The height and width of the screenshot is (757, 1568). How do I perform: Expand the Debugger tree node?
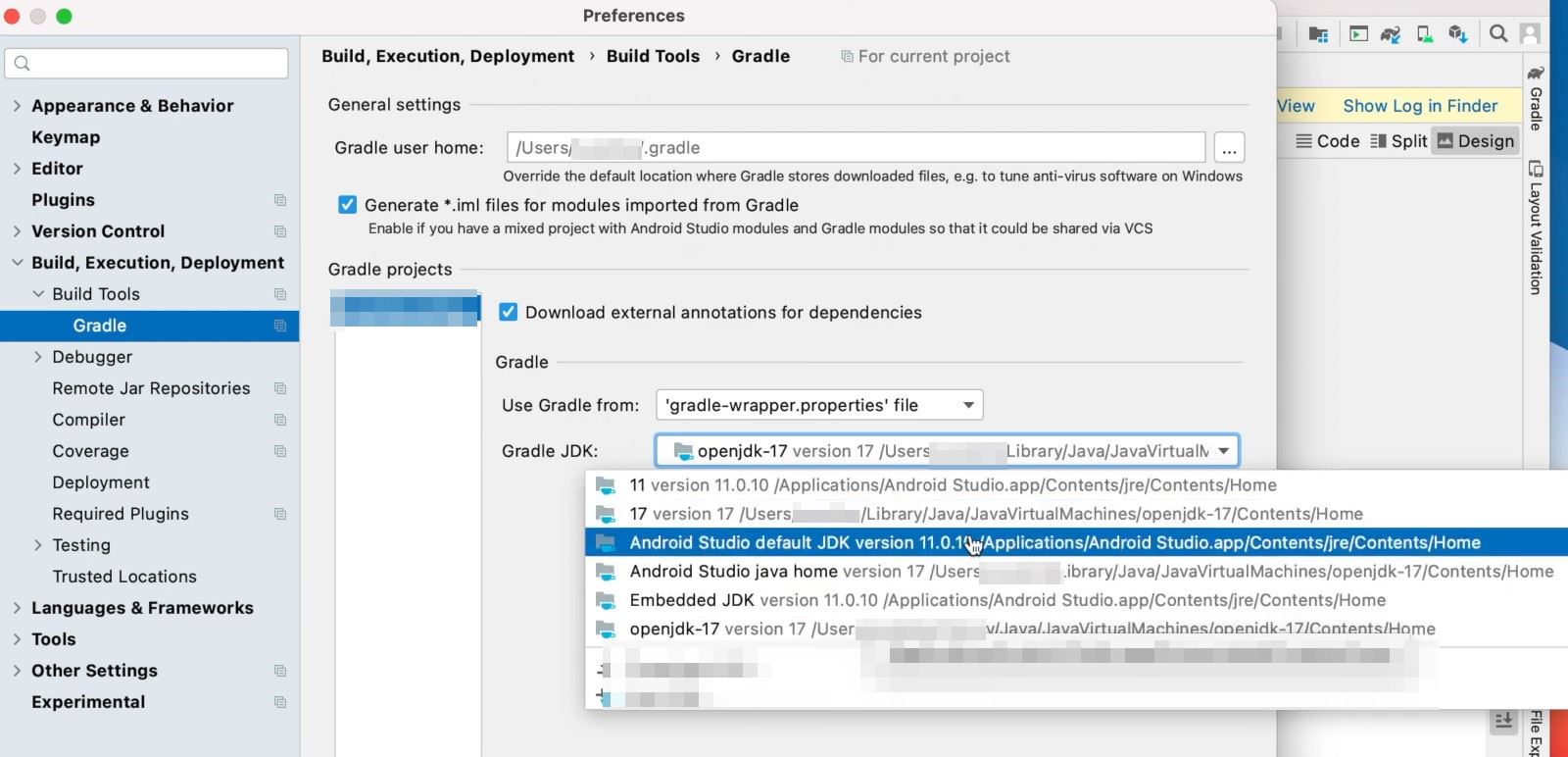point(38,357)
